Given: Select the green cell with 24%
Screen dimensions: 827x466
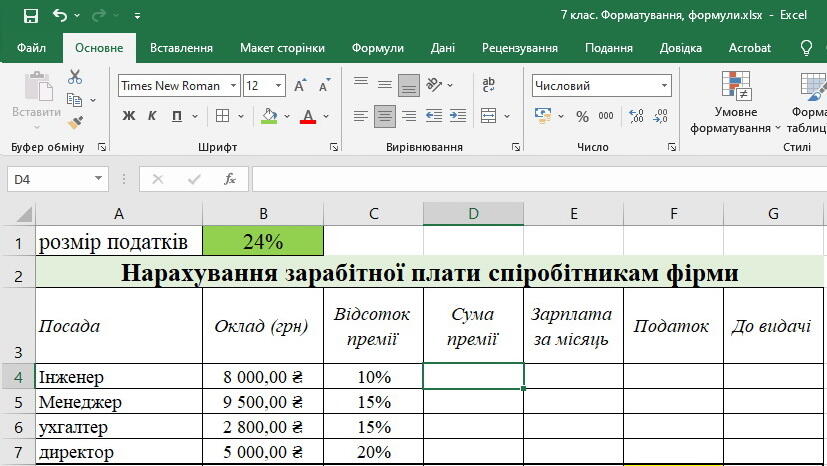Looking at the screenshot, I should (x=263, y=241).
